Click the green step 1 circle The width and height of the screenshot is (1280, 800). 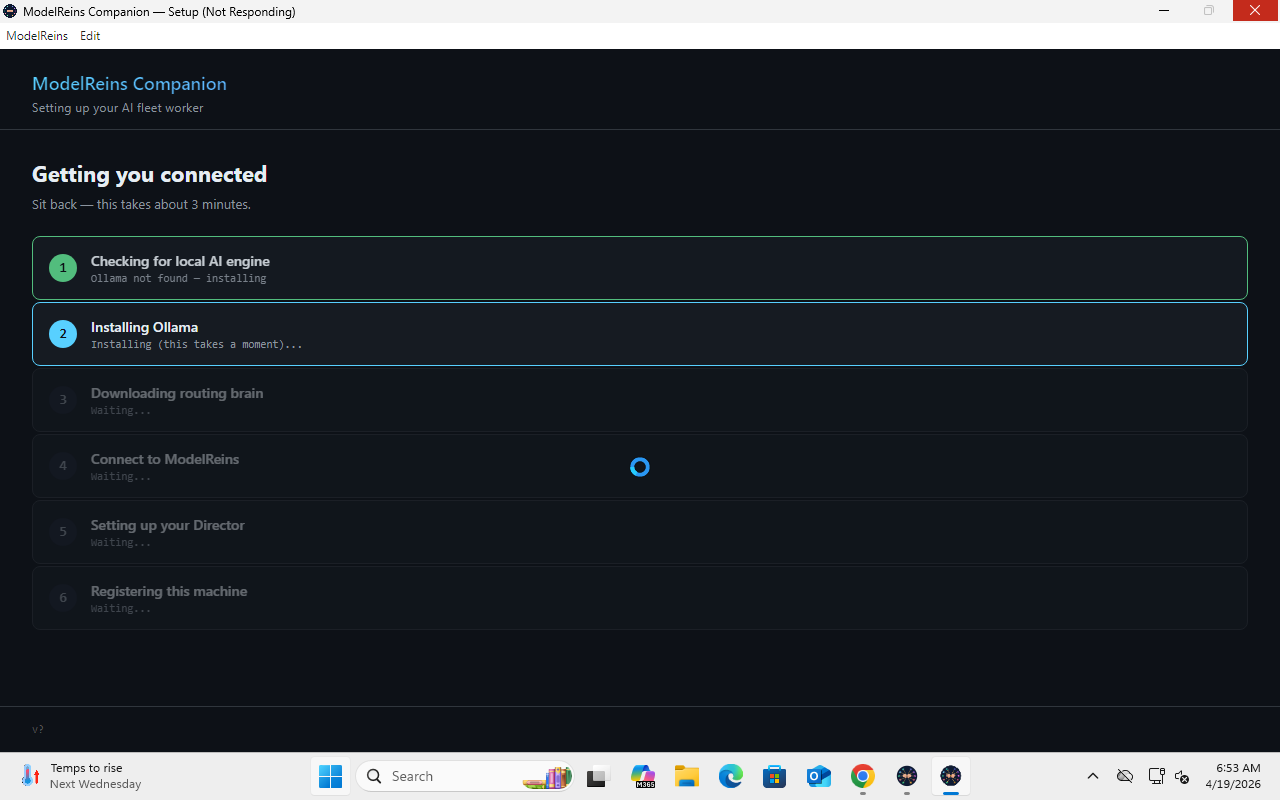[63, 268]
